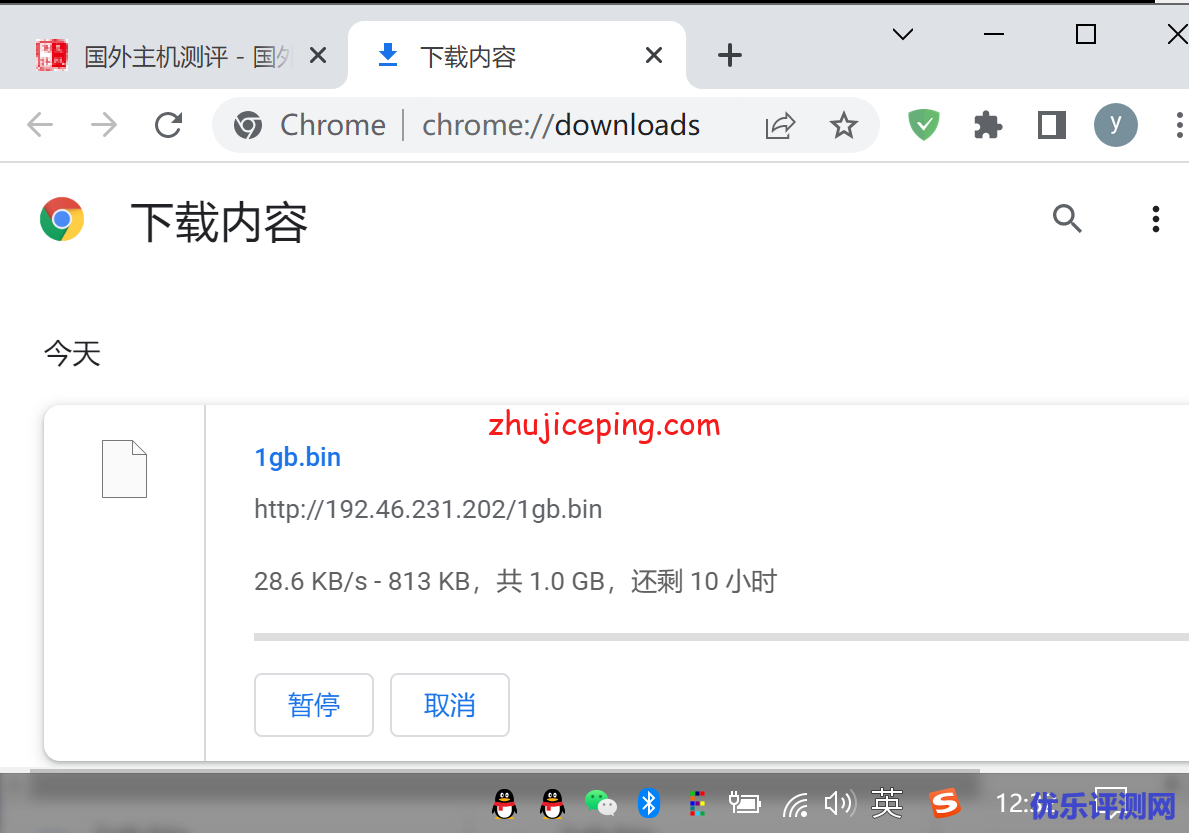Close the 下载内容 tab
The width and height of the screenshot is (1189, 833).
(x=654, y=55)
